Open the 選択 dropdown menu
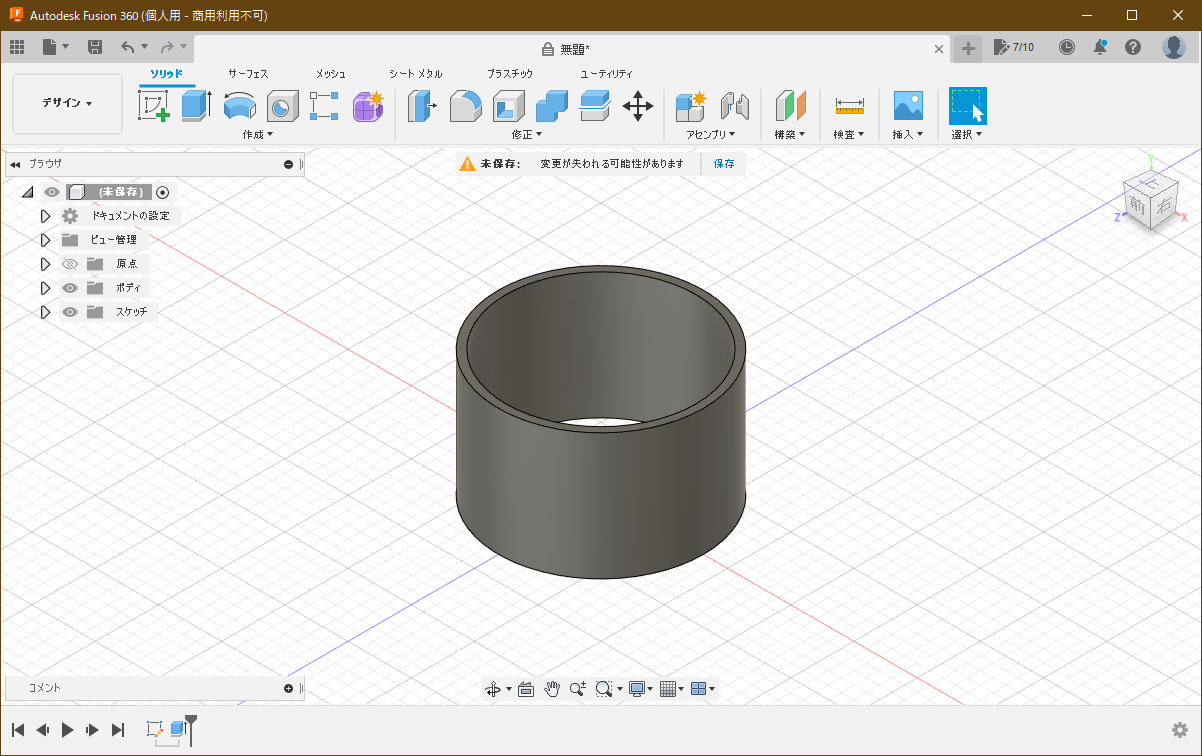This screenshot has width=1202, height=756. point(967,134)
